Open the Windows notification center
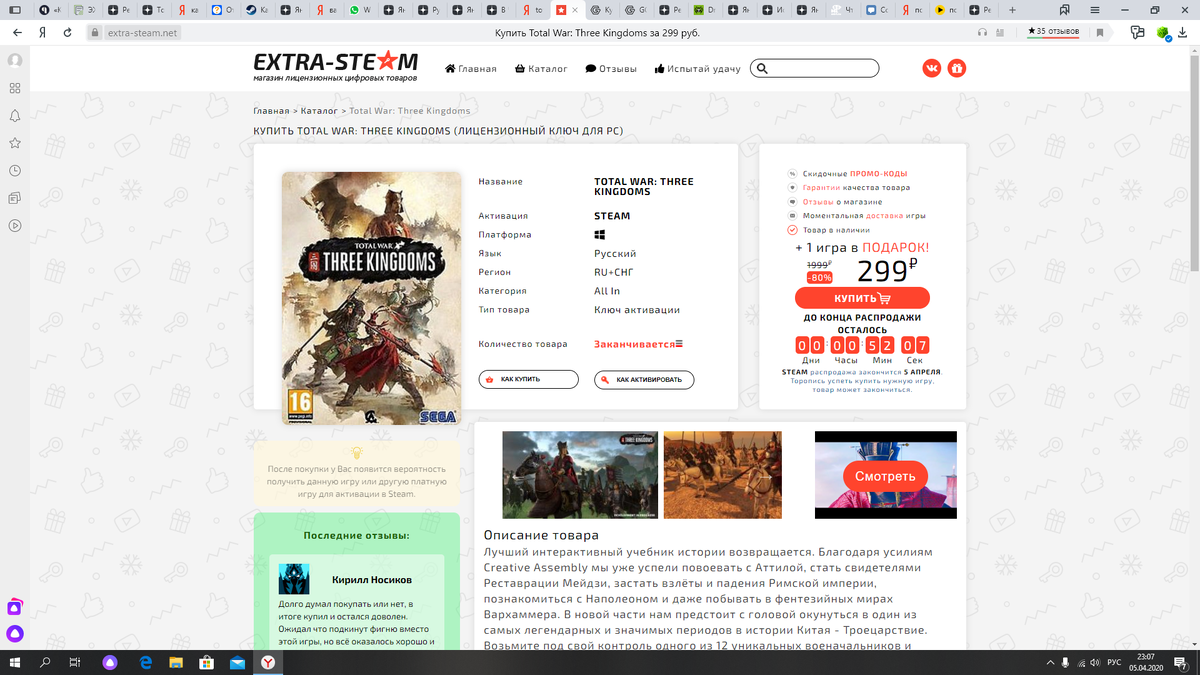The height and width of the screenshot is (675, 1200). point(1181,662)
